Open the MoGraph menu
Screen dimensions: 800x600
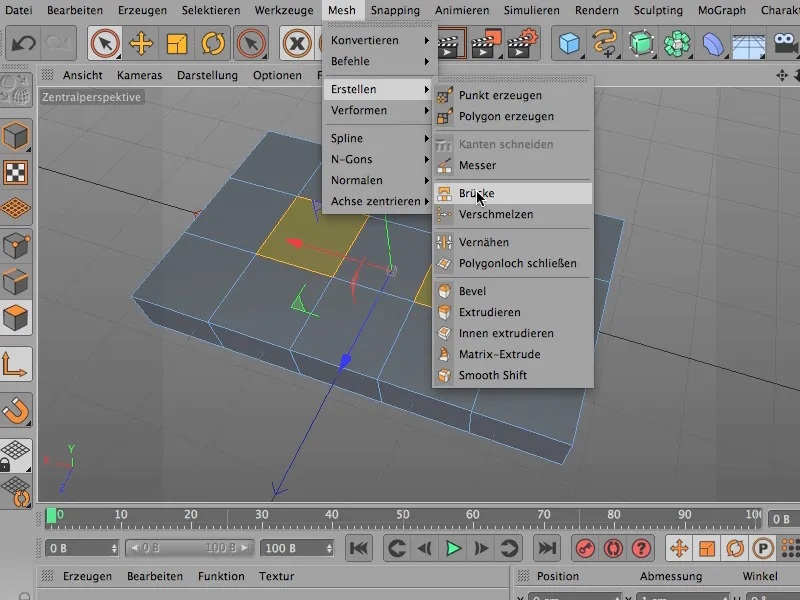pyautogui.click(x=721, y=10)
